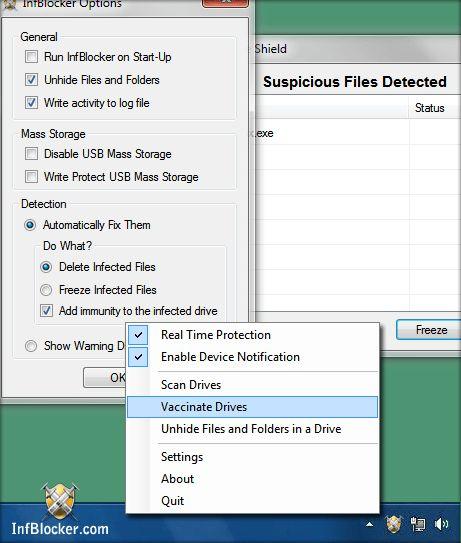
Task: Open Settings from tray menu
Action: point(182,457)
